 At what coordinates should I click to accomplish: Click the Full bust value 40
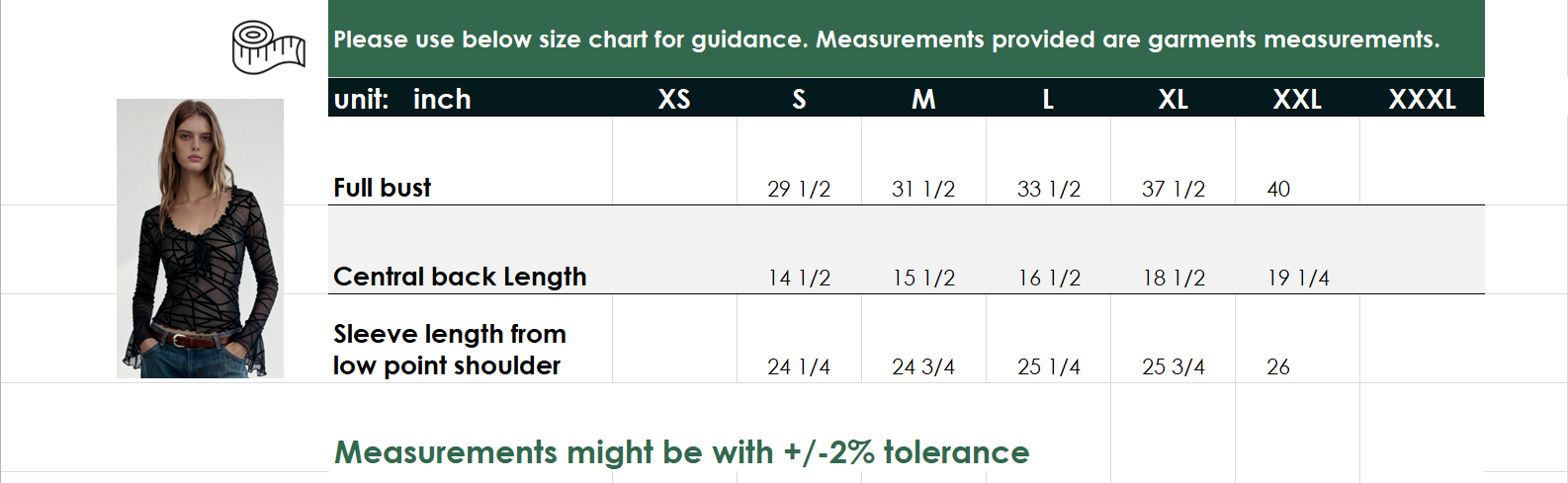tap(1278, 189)
